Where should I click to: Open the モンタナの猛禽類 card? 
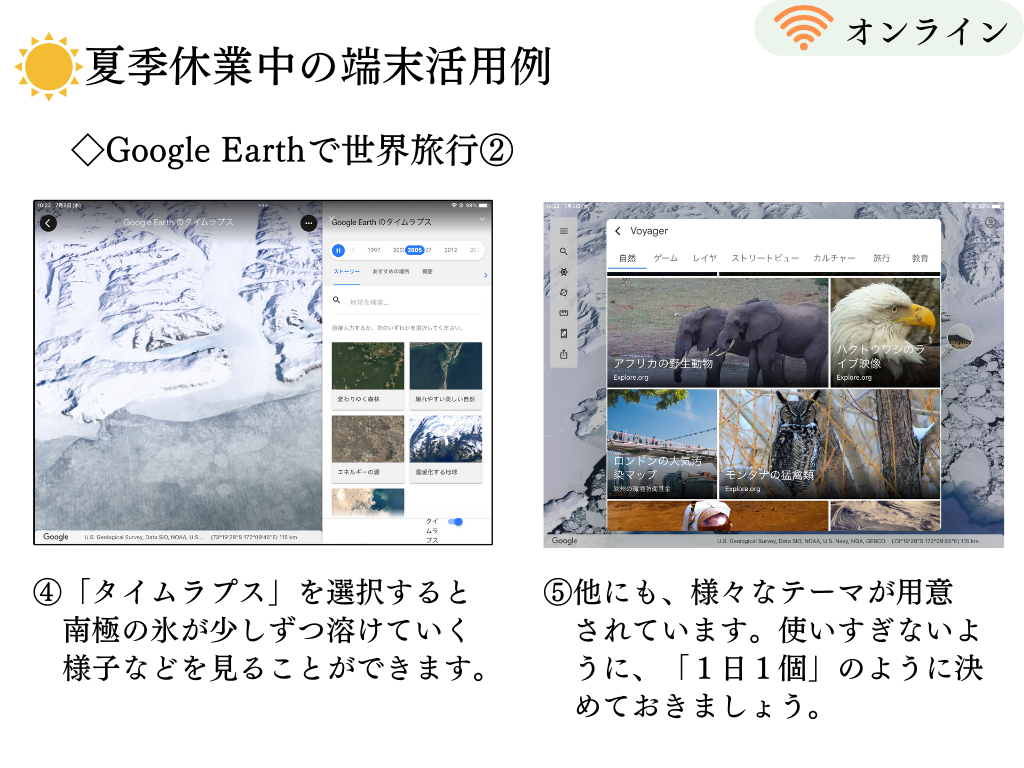[x=829, y=443]
